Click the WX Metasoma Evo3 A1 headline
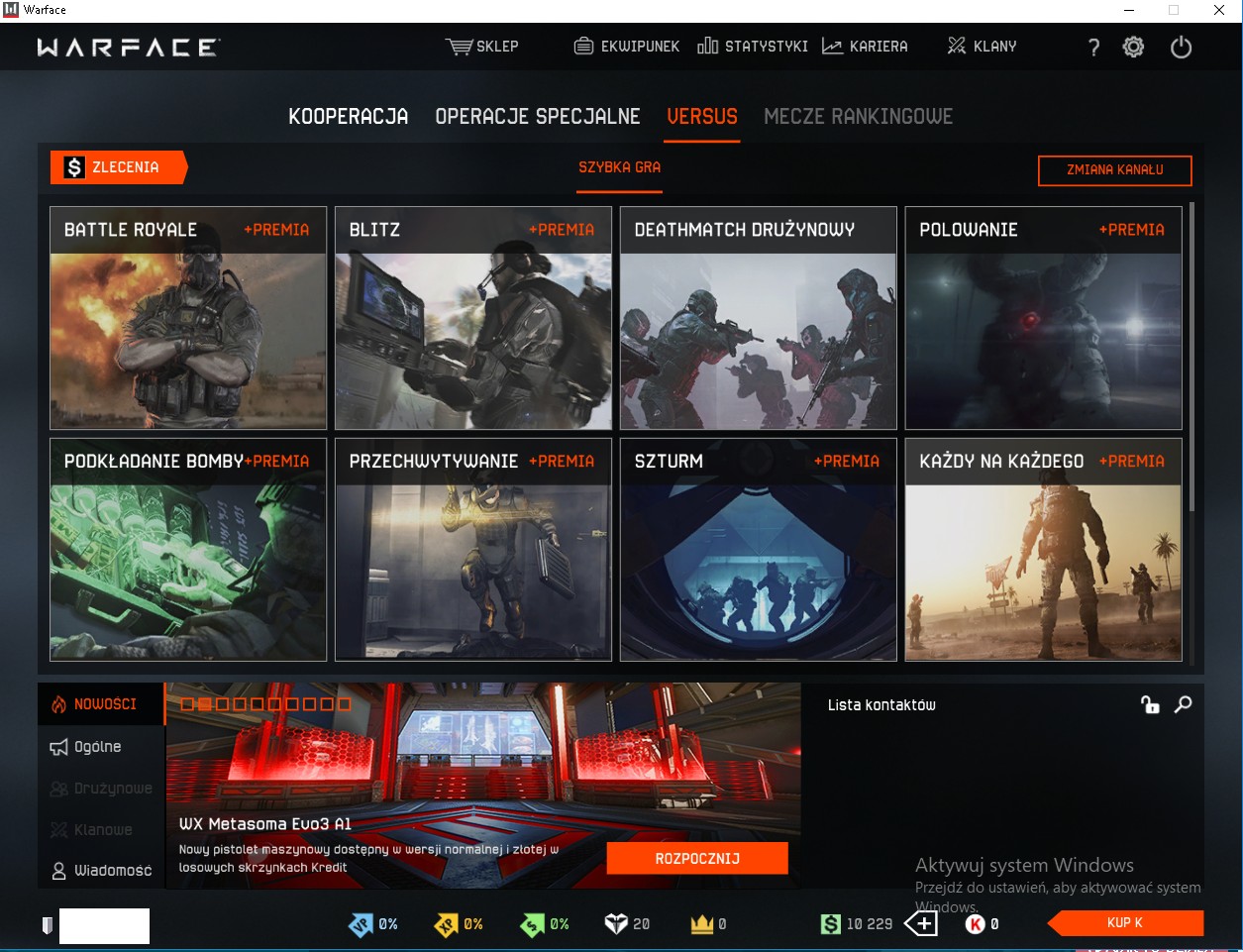 [265, 824]
